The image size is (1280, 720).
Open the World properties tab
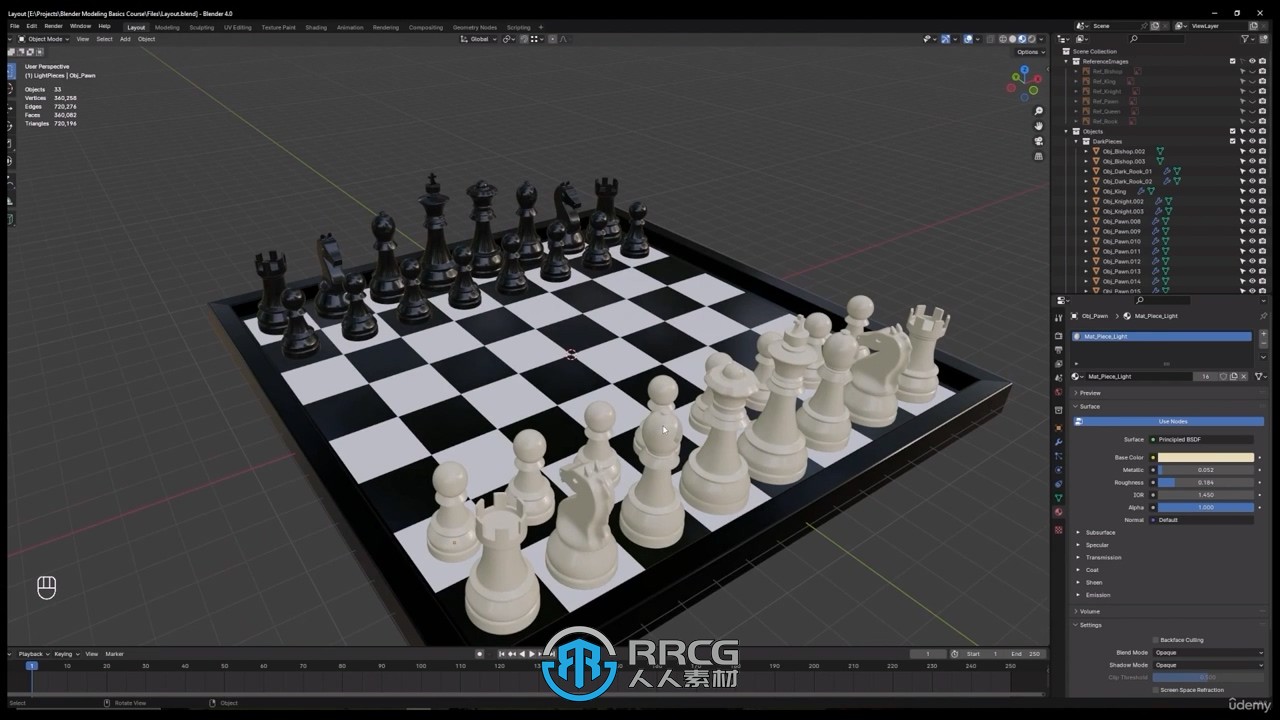(x=1059, y=392)
